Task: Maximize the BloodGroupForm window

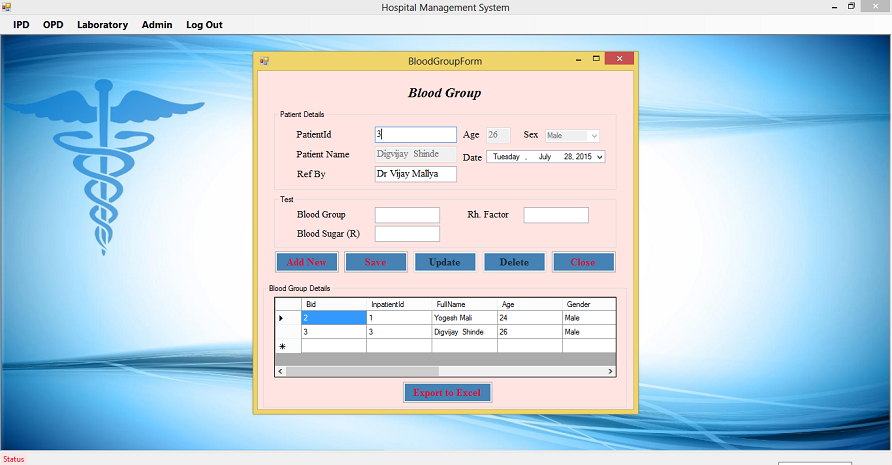Action: pos(596,58)
